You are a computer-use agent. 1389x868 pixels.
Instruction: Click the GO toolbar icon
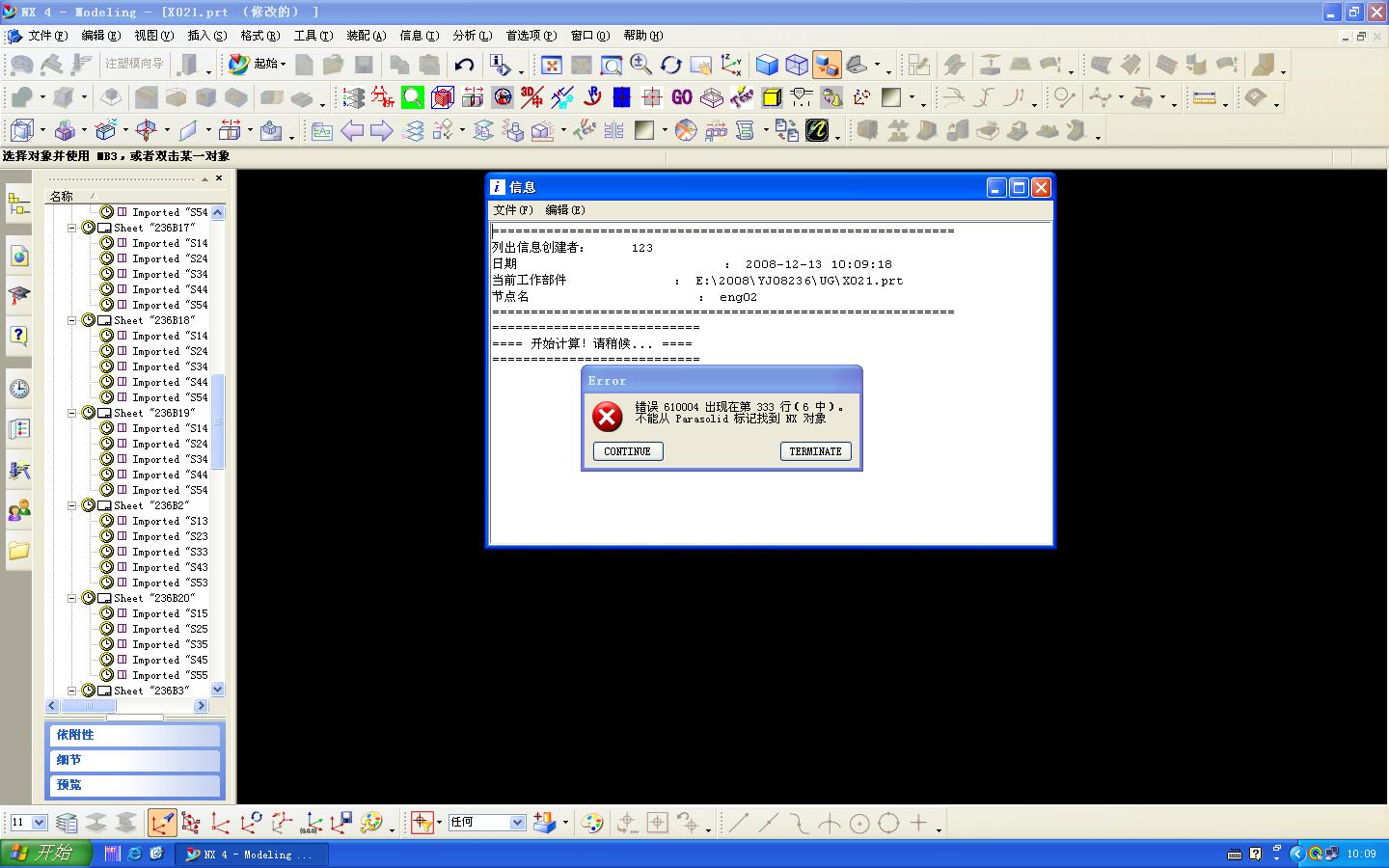[x=682, y=97]
